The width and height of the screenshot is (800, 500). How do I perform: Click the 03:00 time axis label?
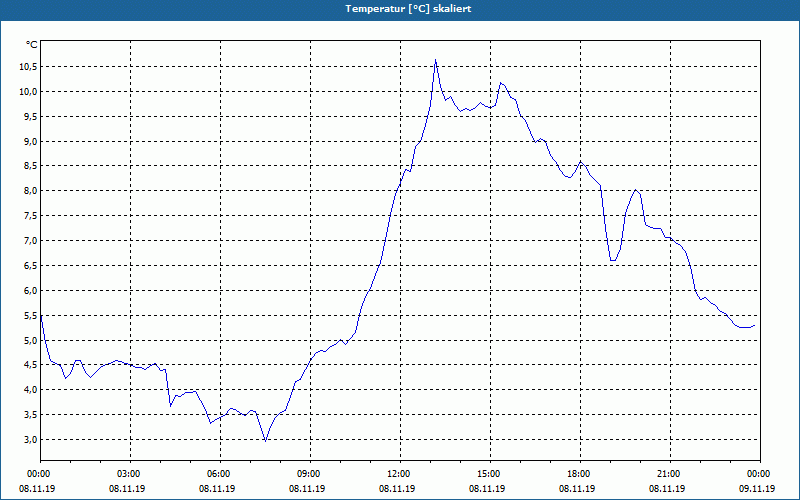130,474
